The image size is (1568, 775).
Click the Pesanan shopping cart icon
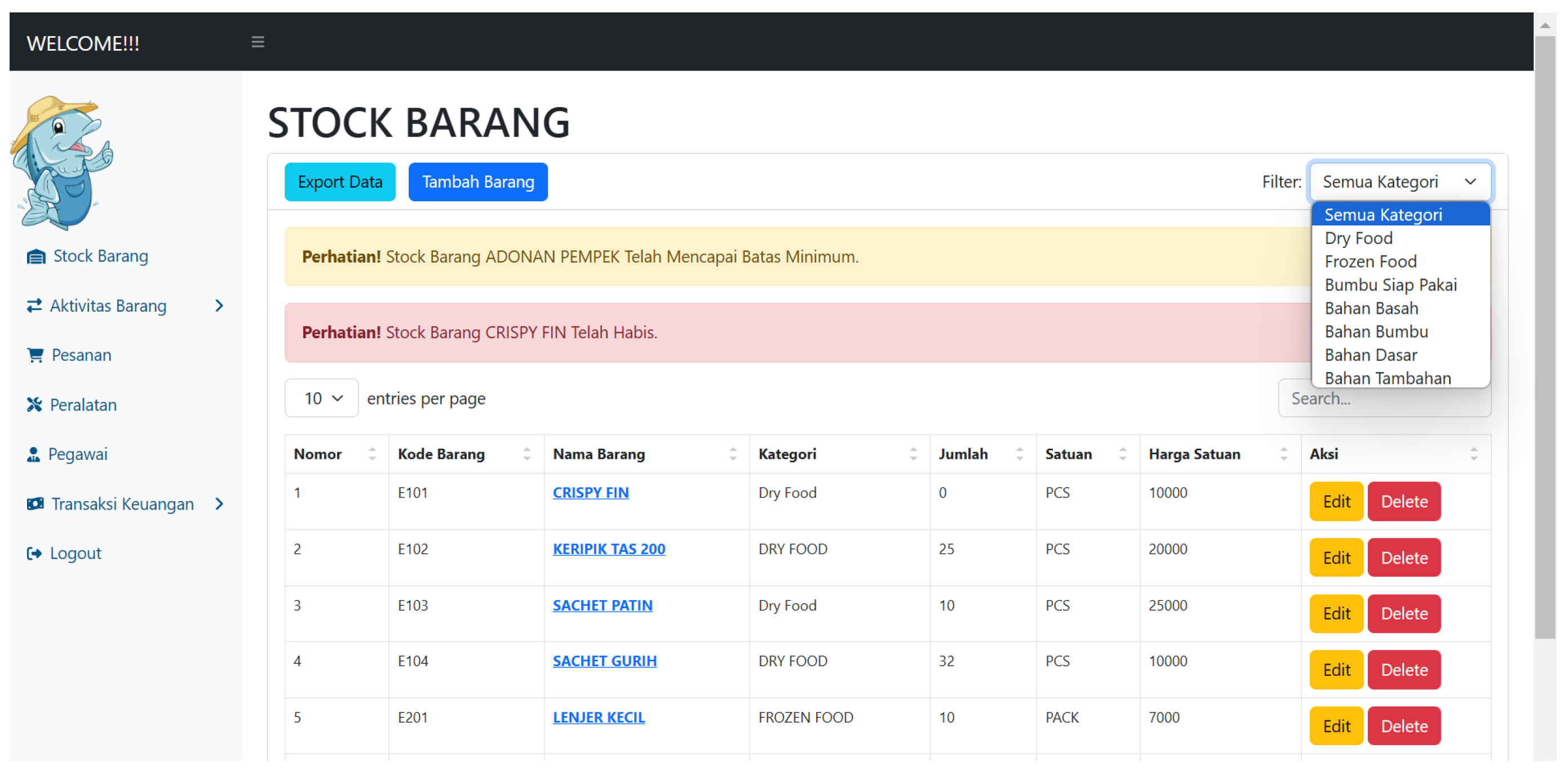click(x=36, y=355)
